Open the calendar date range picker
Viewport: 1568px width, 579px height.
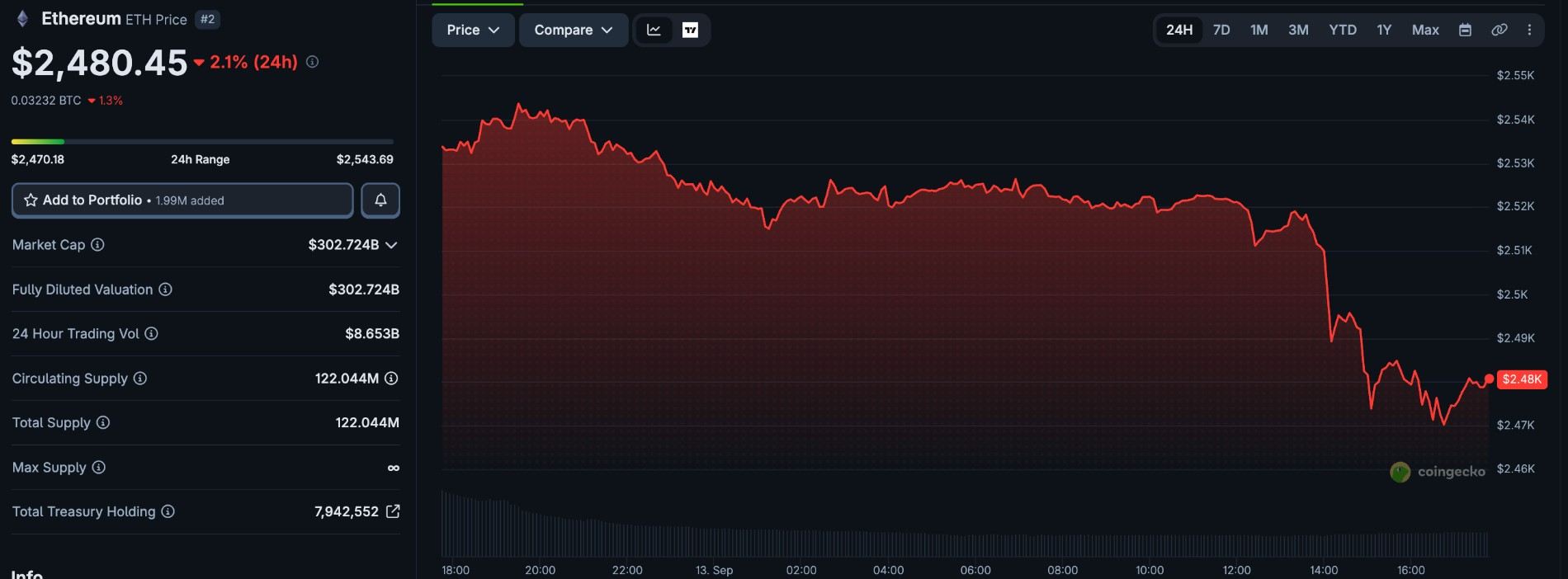pos(1465,30)
